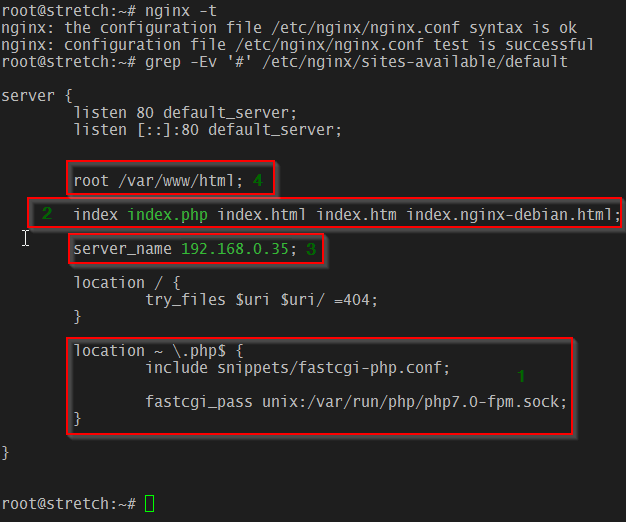Click the listen [::]:80 default_server line

(208, 130)
